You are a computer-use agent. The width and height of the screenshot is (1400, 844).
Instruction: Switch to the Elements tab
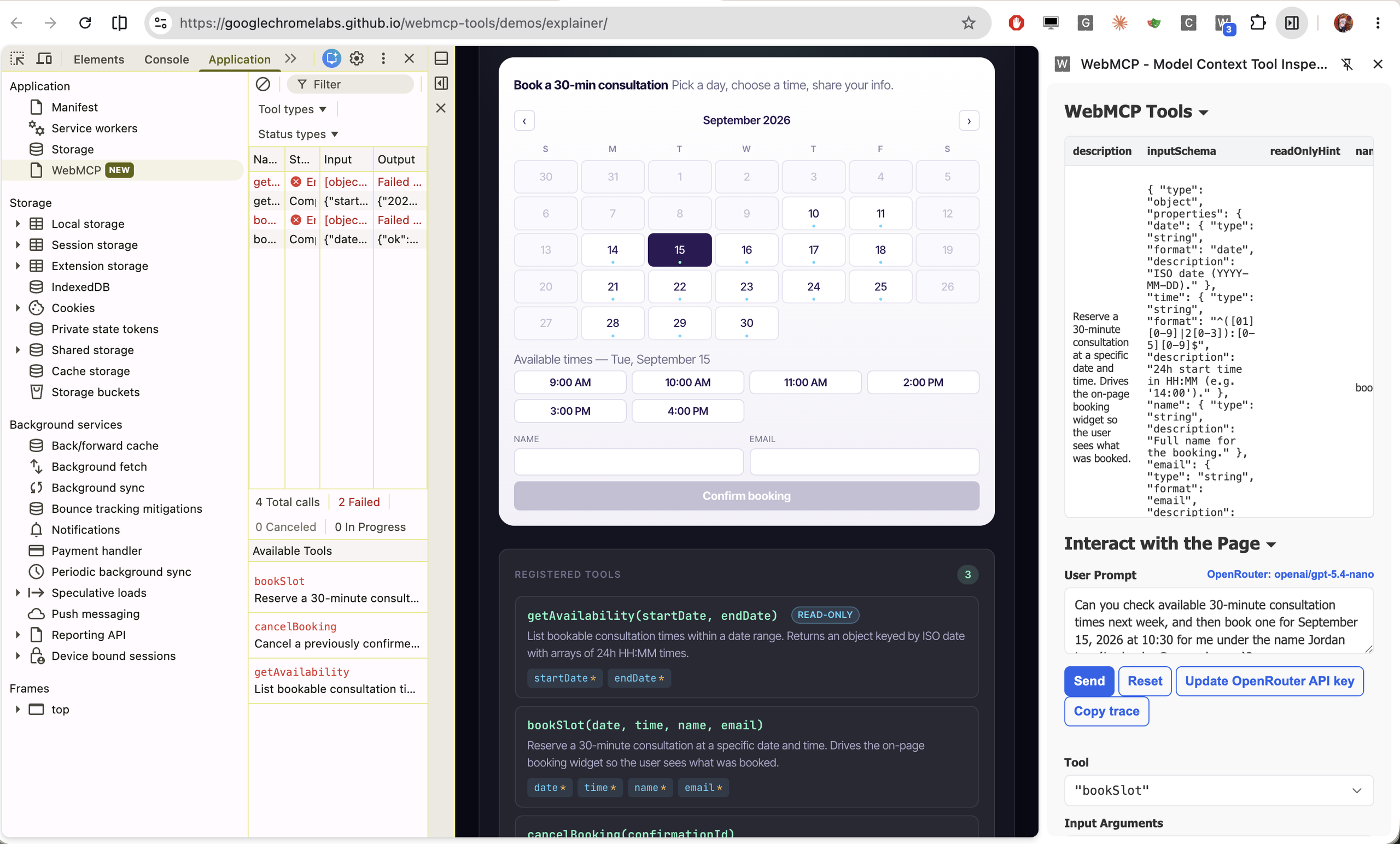(x=99, y=59)
